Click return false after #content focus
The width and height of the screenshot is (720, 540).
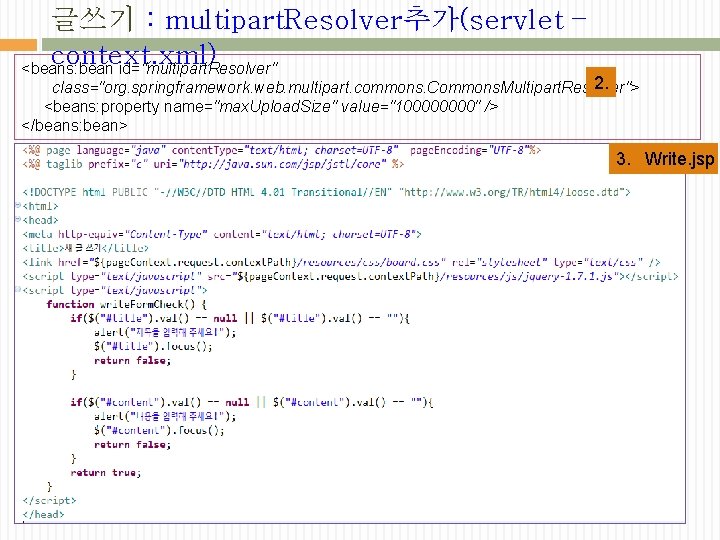(x=132, y=444)
